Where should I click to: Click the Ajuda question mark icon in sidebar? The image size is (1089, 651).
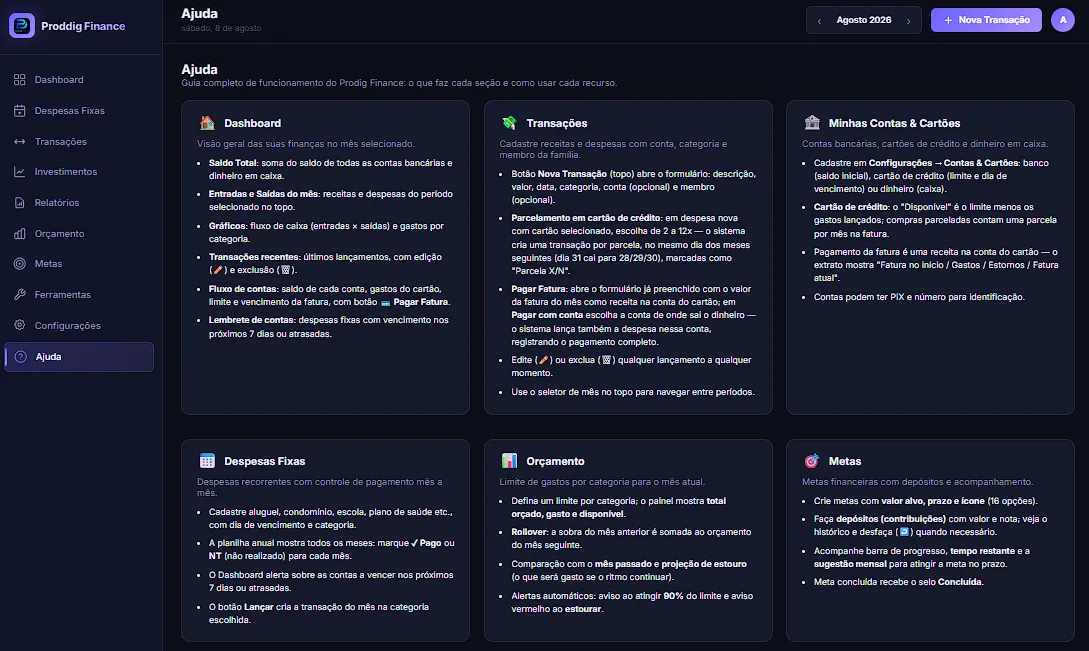pos(21,356)
